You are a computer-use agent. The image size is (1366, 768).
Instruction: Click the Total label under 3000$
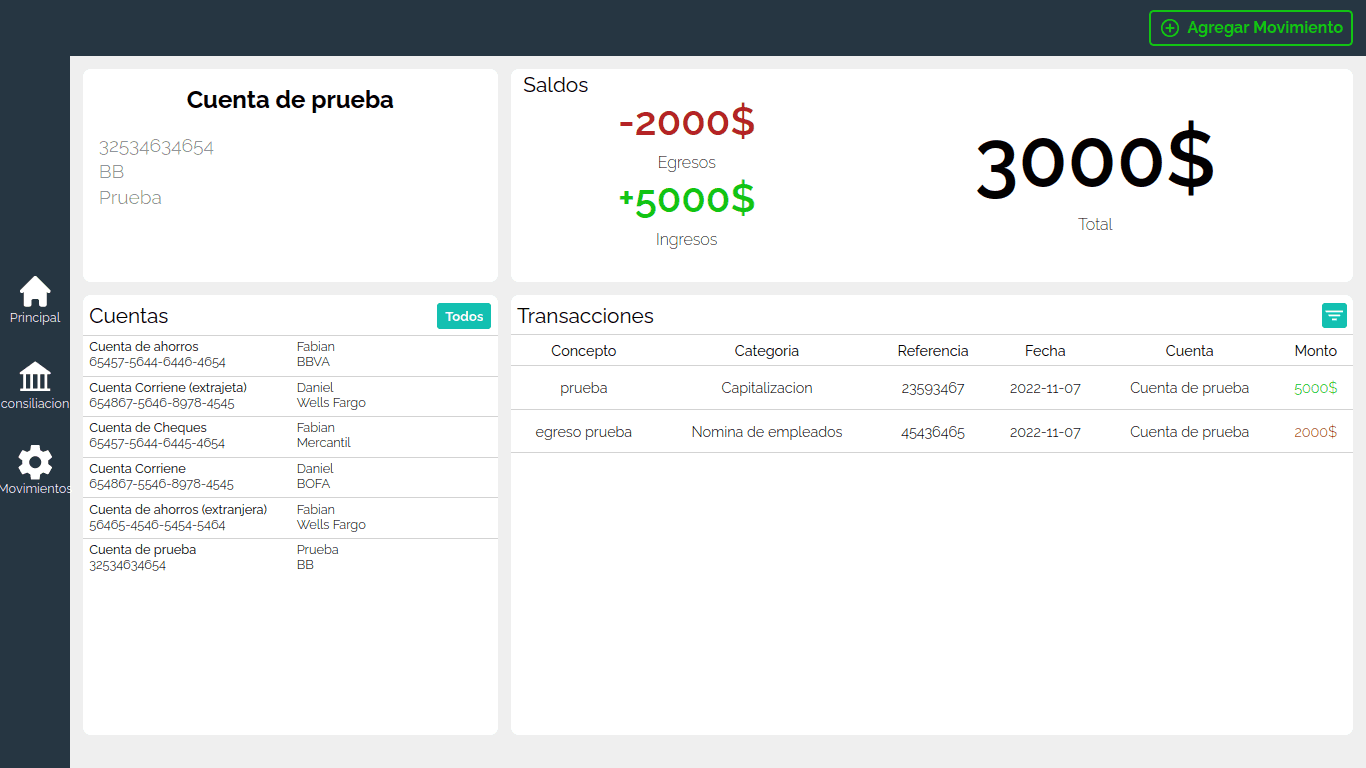[x=1095, y=225]
